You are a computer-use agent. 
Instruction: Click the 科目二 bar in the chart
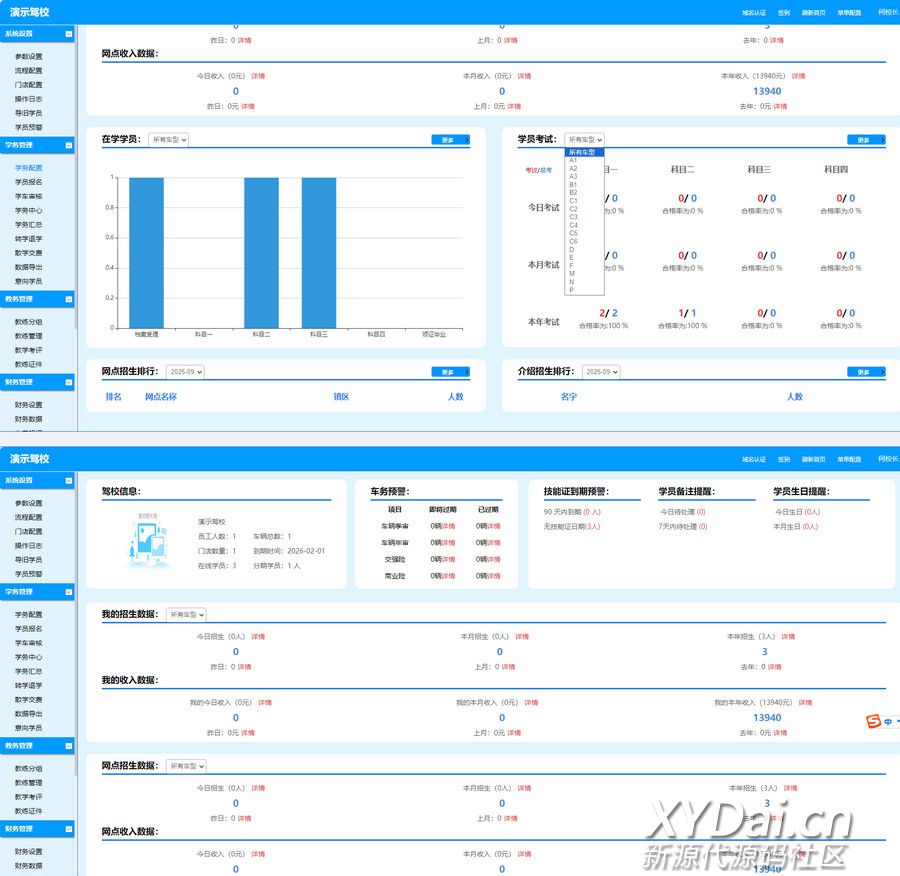(x=261, y=253)
